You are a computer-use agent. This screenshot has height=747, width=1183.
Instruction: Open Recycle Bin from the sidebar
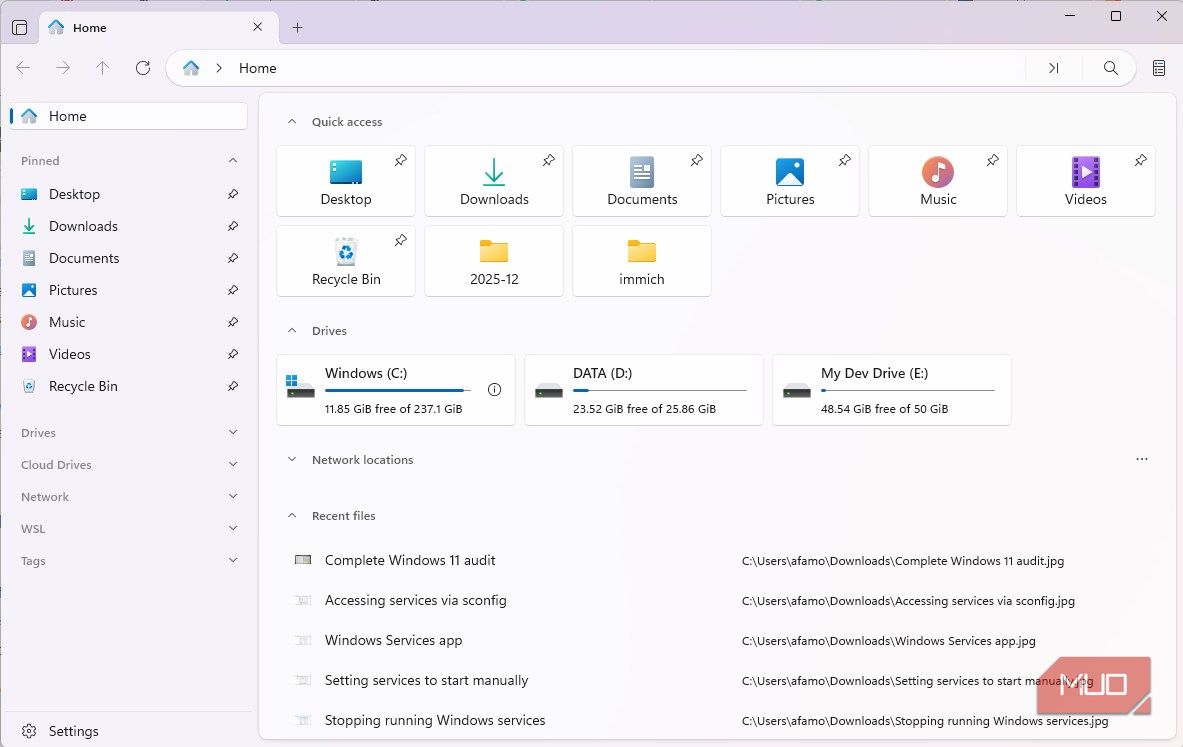(128, 386)
